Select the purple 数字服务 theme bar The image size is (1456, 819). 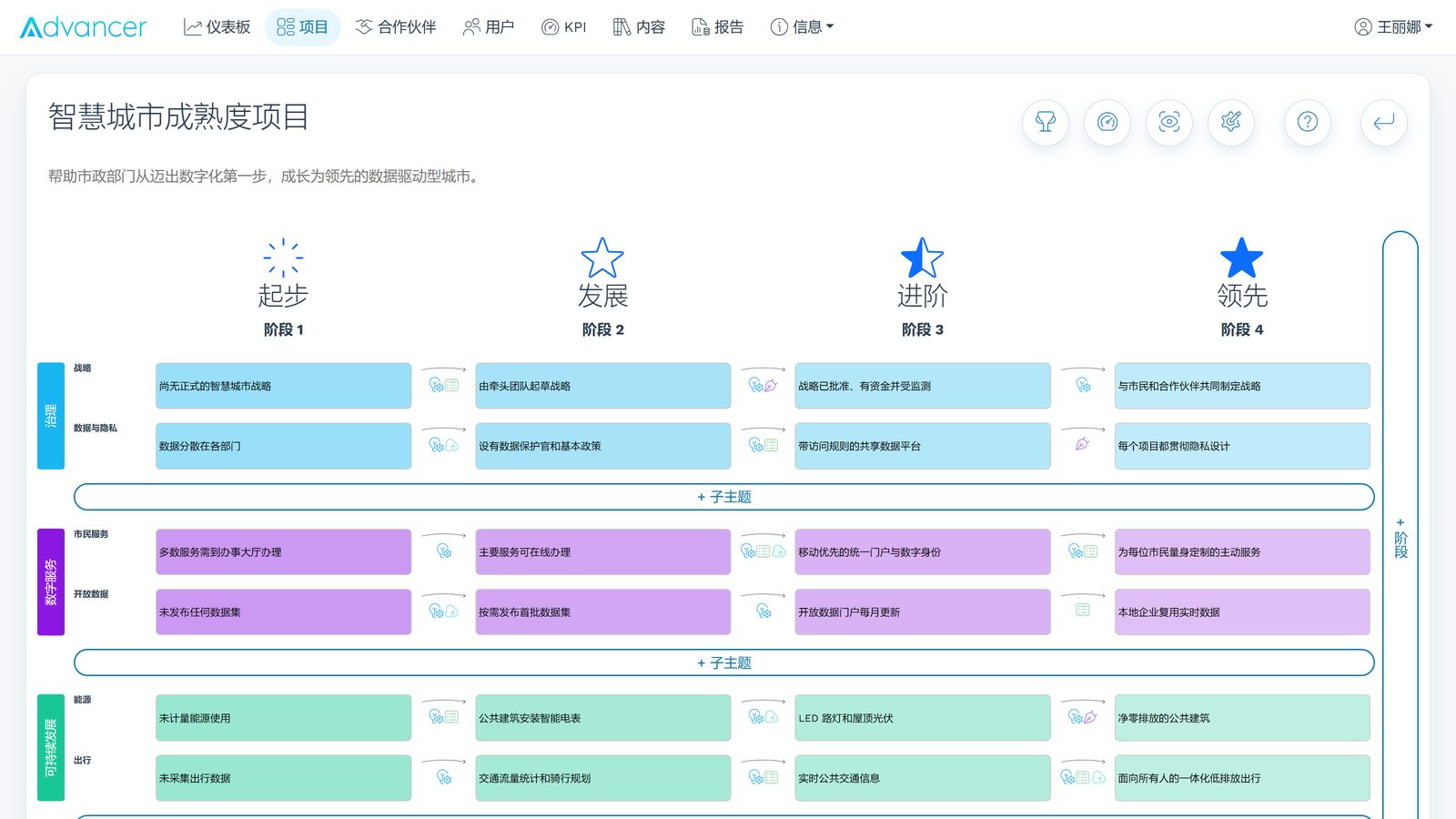[x=51, y=581]
